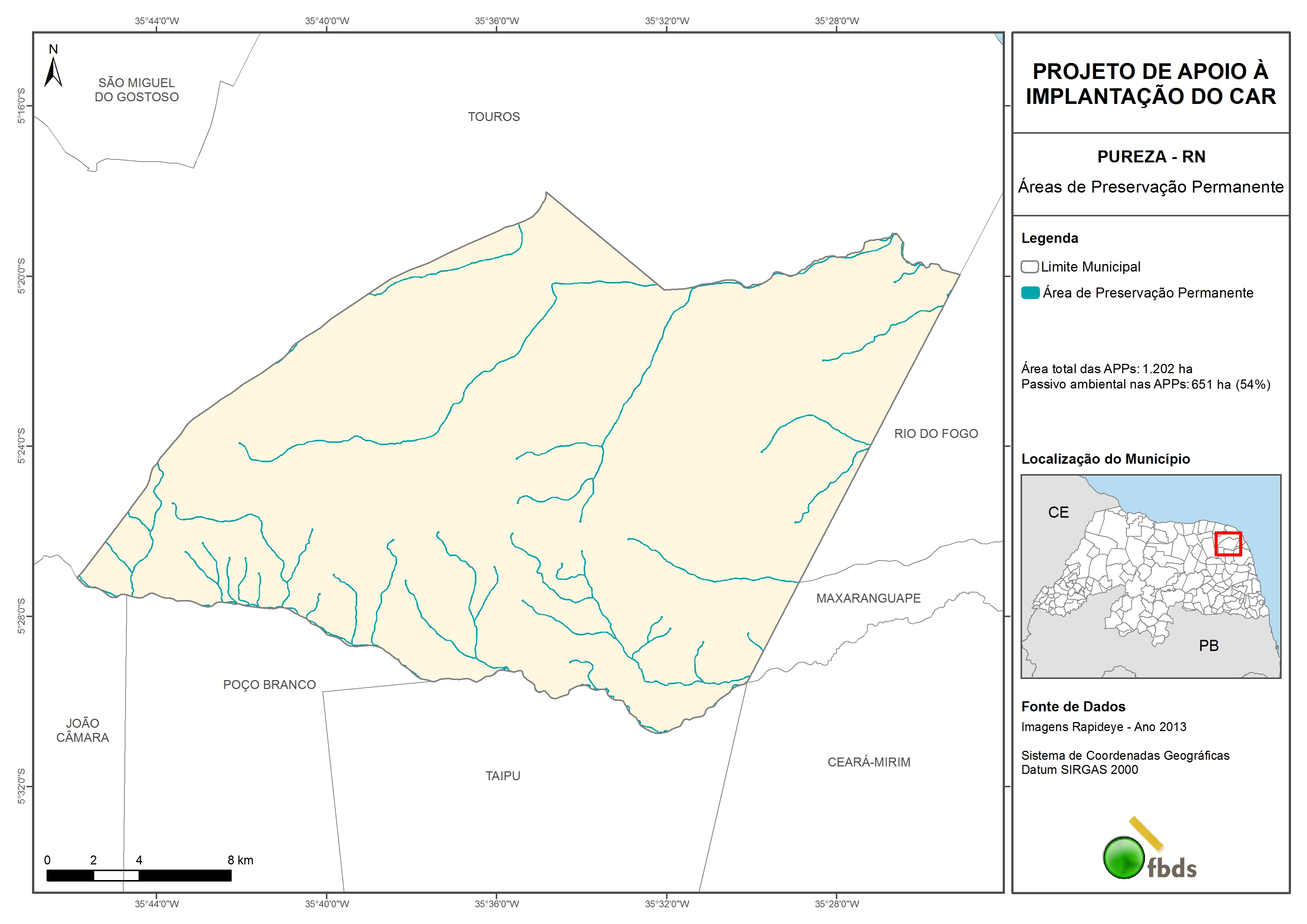This screenshot has height=924, width=1307.
Task: Click the PUREZA - RN title
Action: click(x=1151, y=156)
